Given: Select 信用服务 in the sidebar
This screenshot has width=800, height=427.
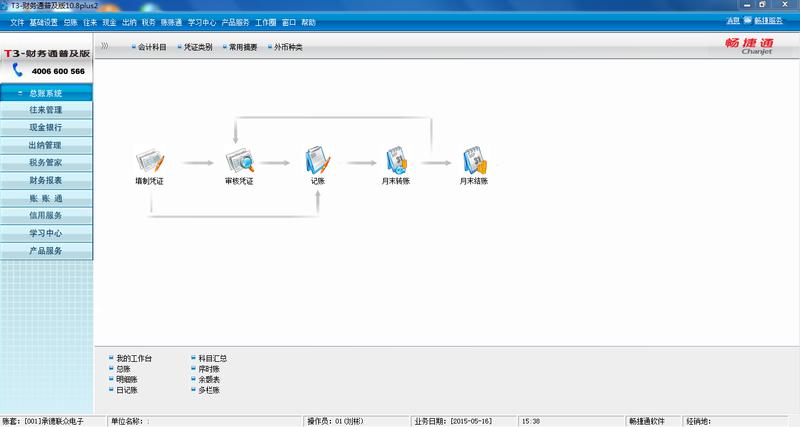Looking at the screenshot, I should 46,215.
